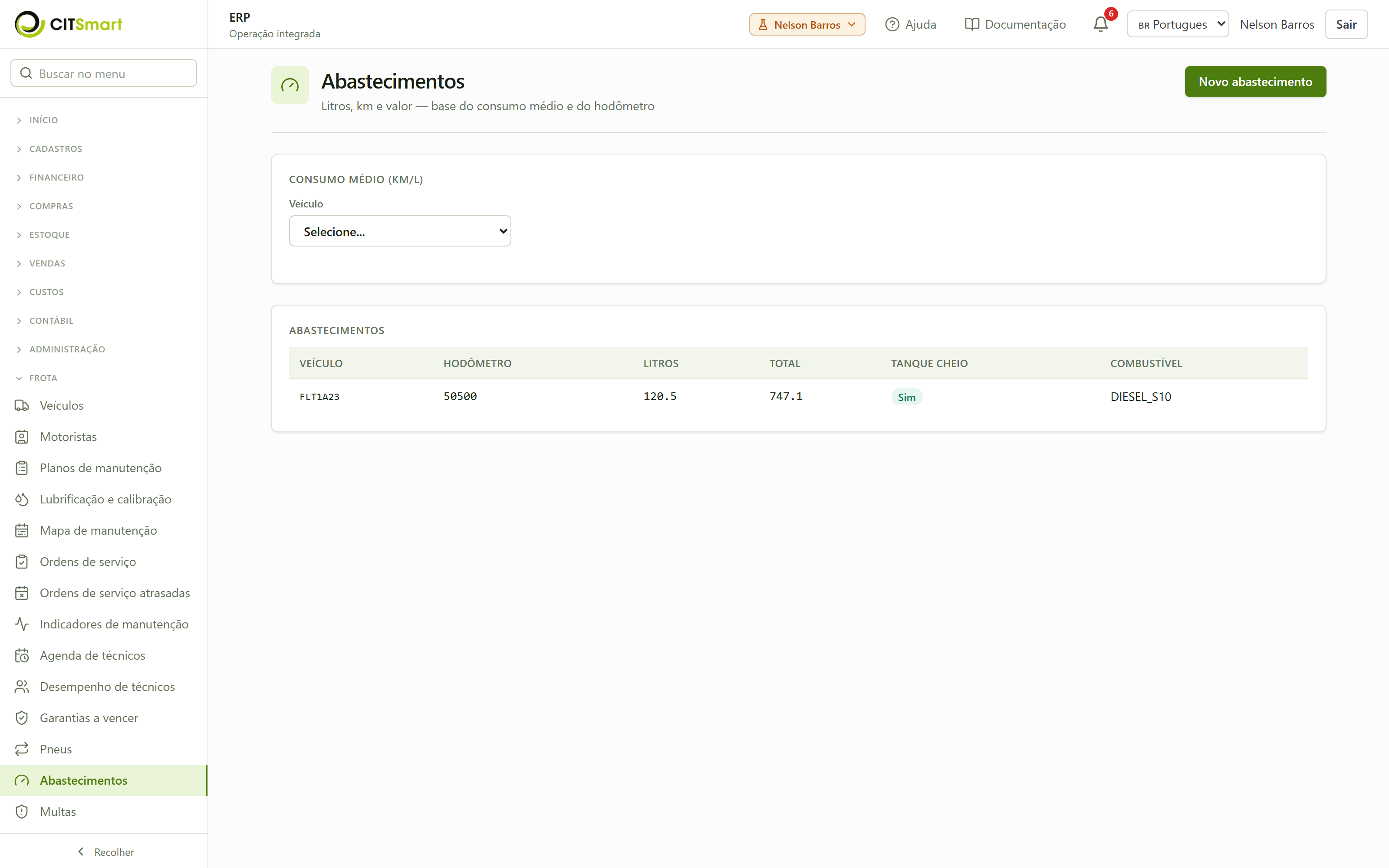The height and width of the screenshot is (868, 1389).
Task: Click the COMBUSTÍVEL column header
Action: (1145, 363)
